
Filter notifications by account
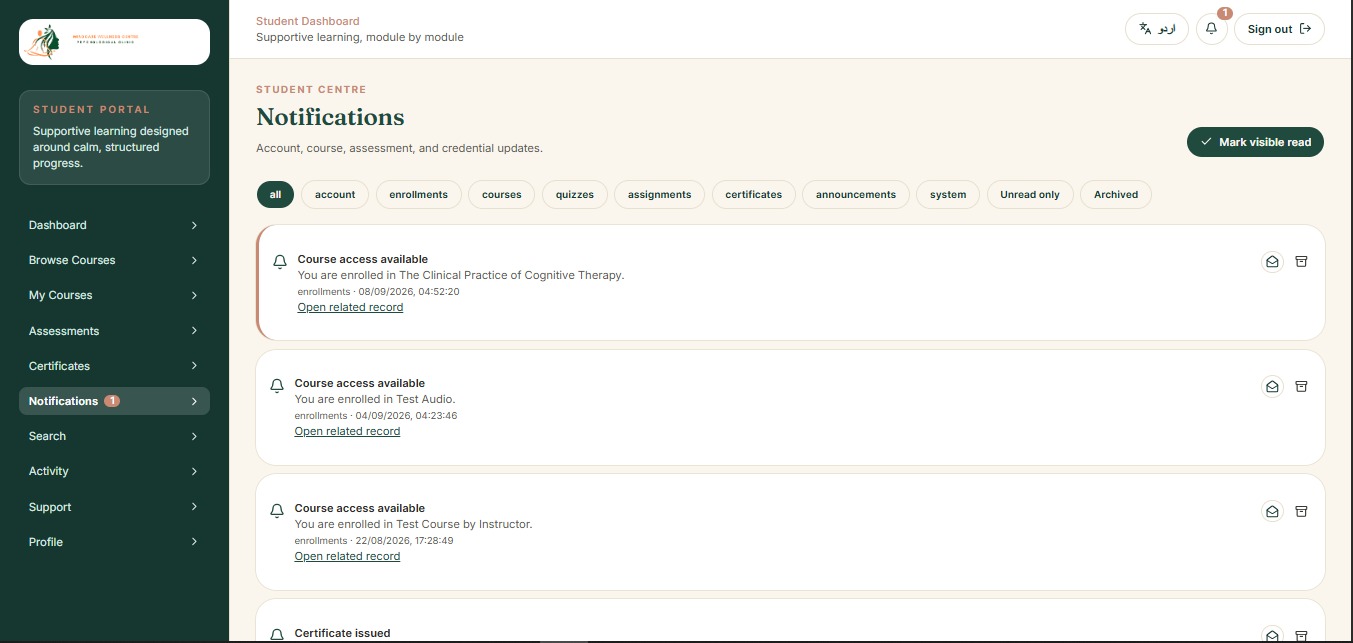click(x=335, y=194)
